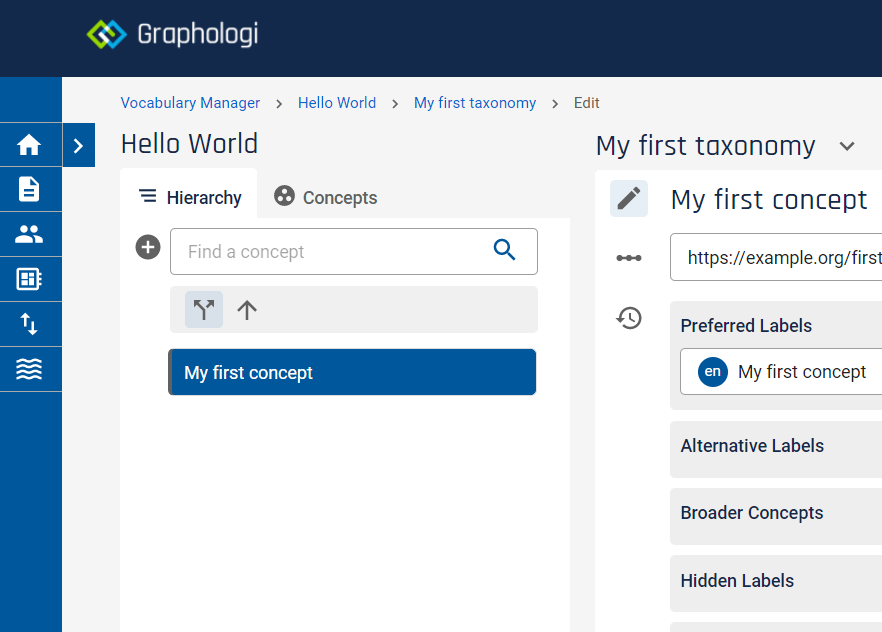Click the magnifier search icon
Screen dimensions: 882x632
[x=505, y=251]
